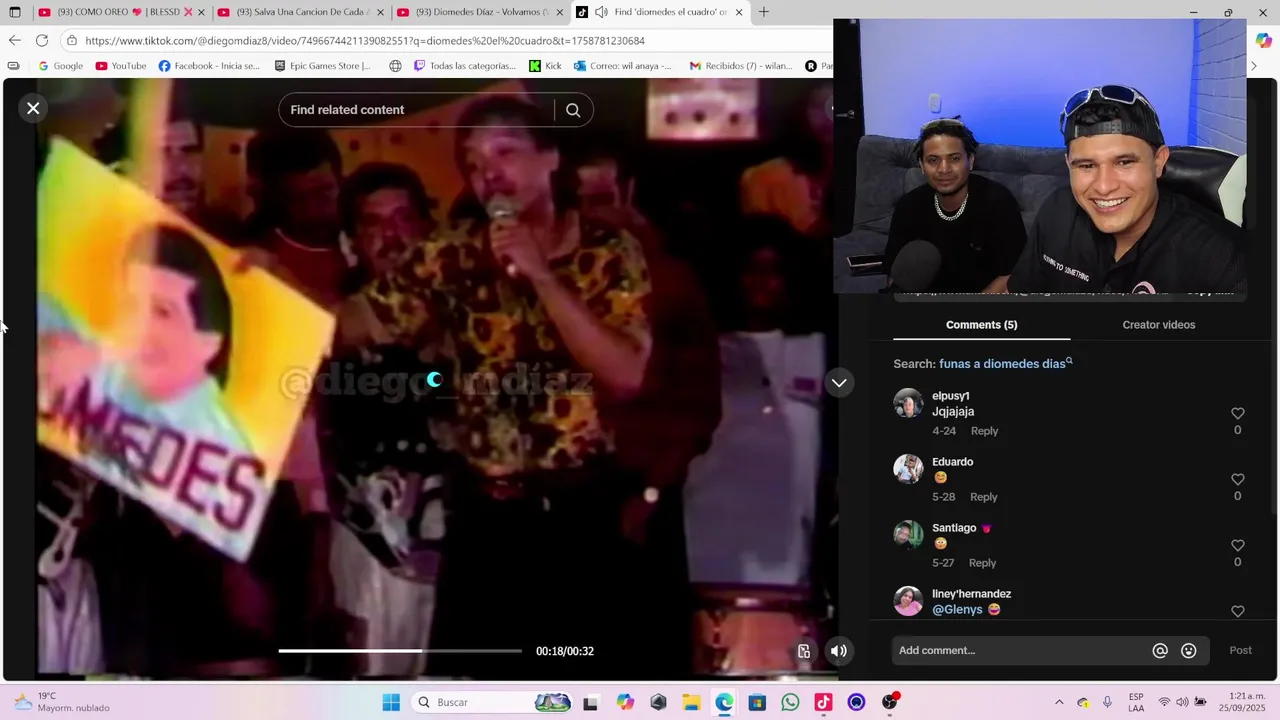Click the search magnifier in Find related content

[x=573, y=110]
